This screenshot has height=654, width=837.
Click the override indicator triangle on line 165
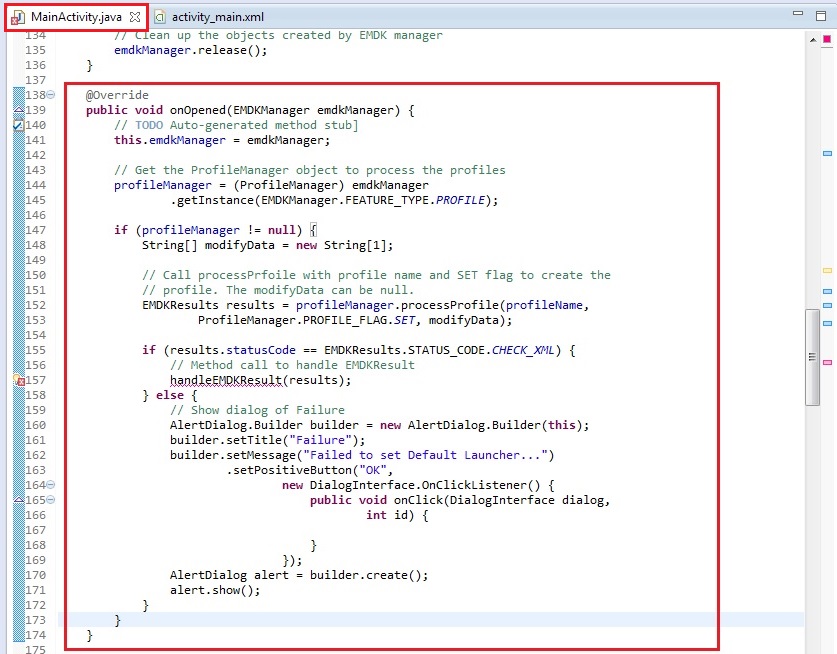coord(19,499)
